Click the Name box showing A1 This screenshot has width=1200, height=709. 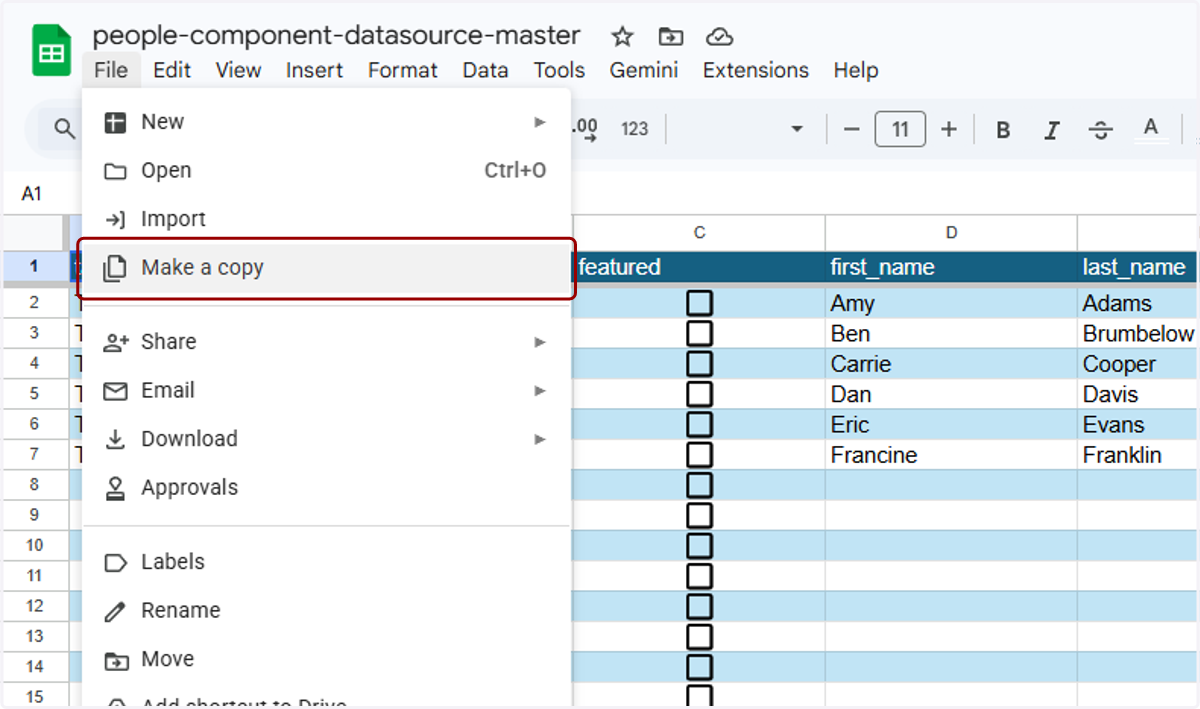coord(32,193)
